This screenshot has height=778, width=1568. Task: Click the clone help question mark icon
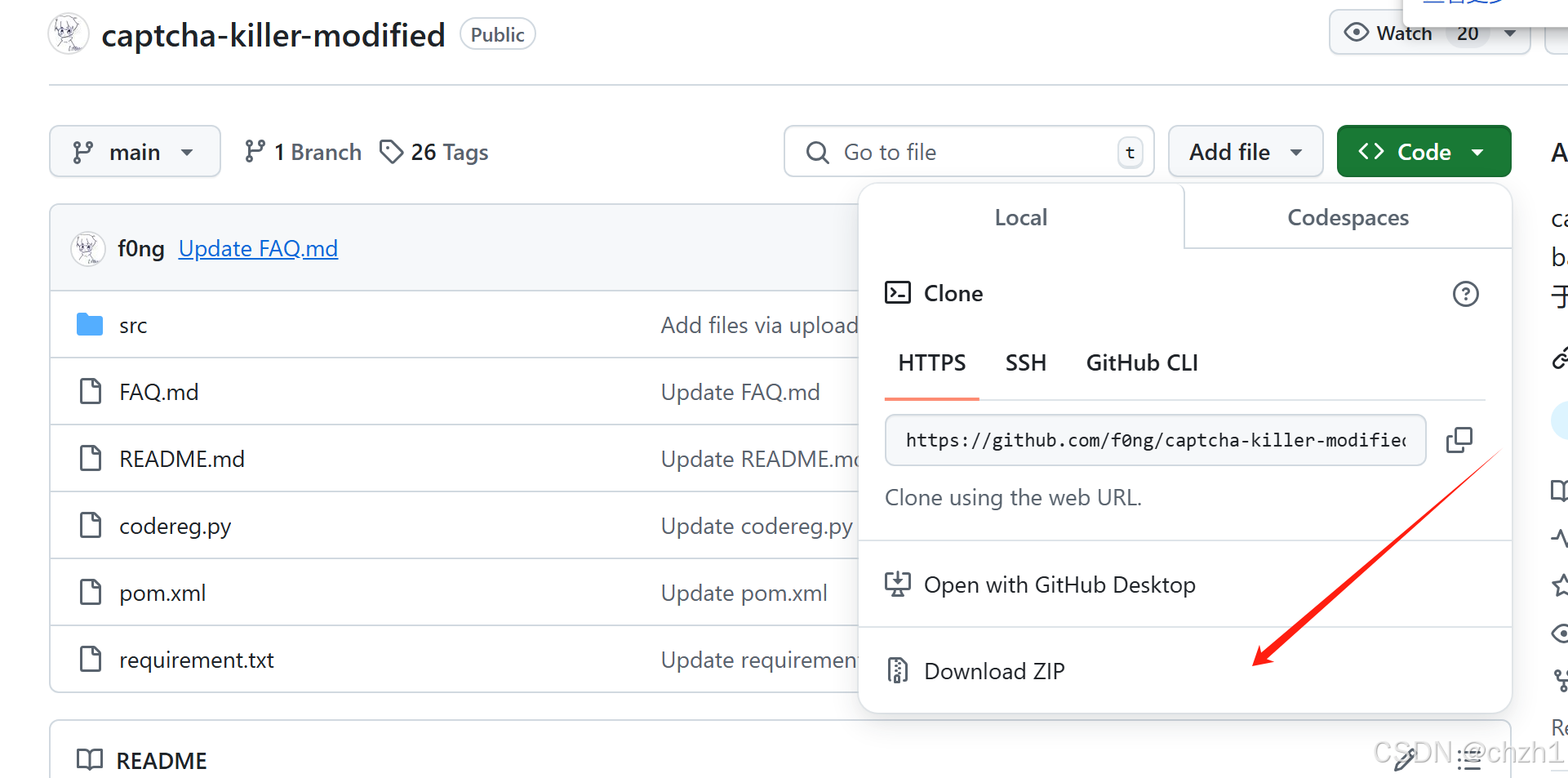click(x=1465, y=294)
